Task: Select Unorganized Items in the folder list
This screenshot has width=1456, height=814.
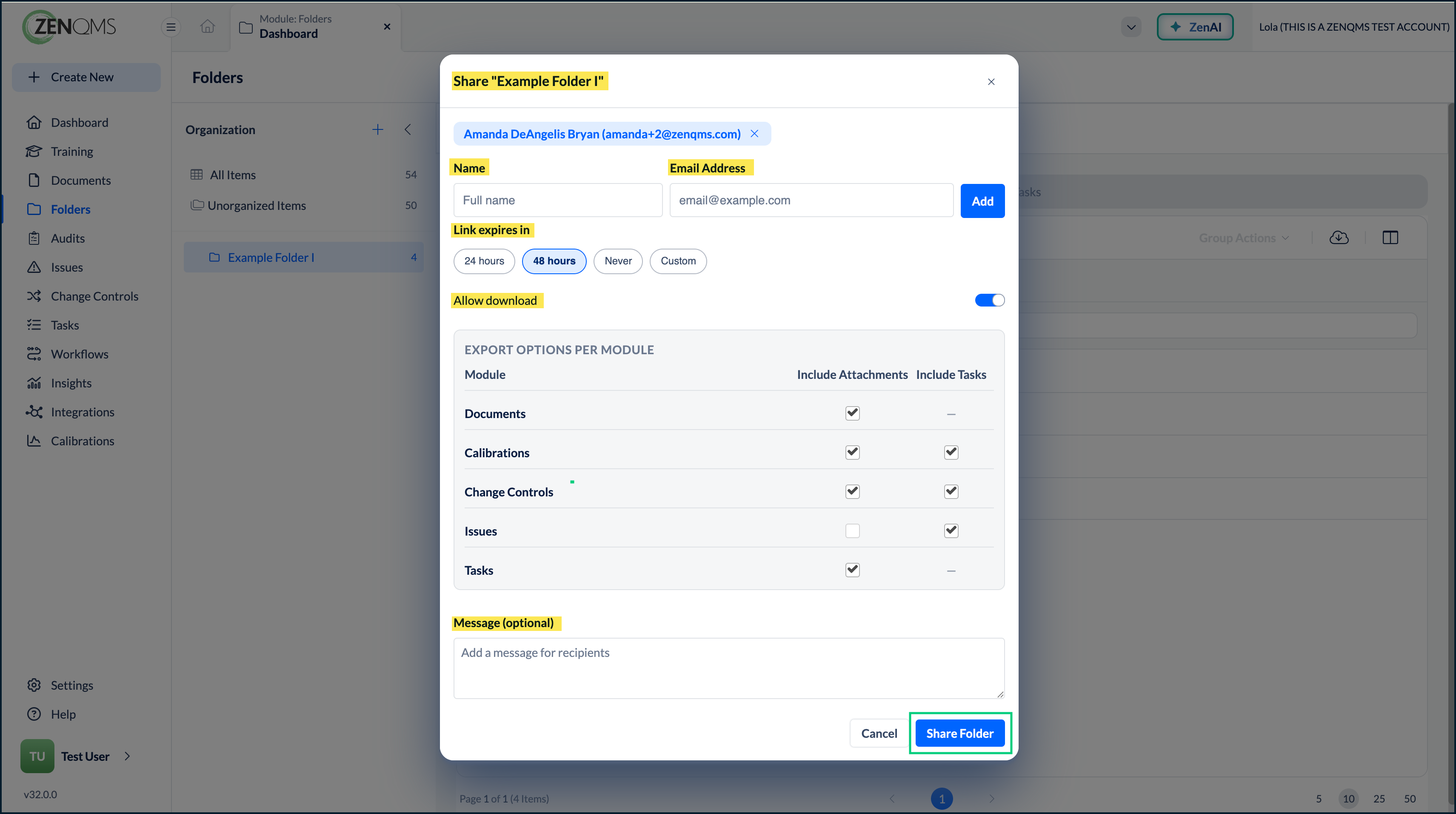Action: [303, 205]
